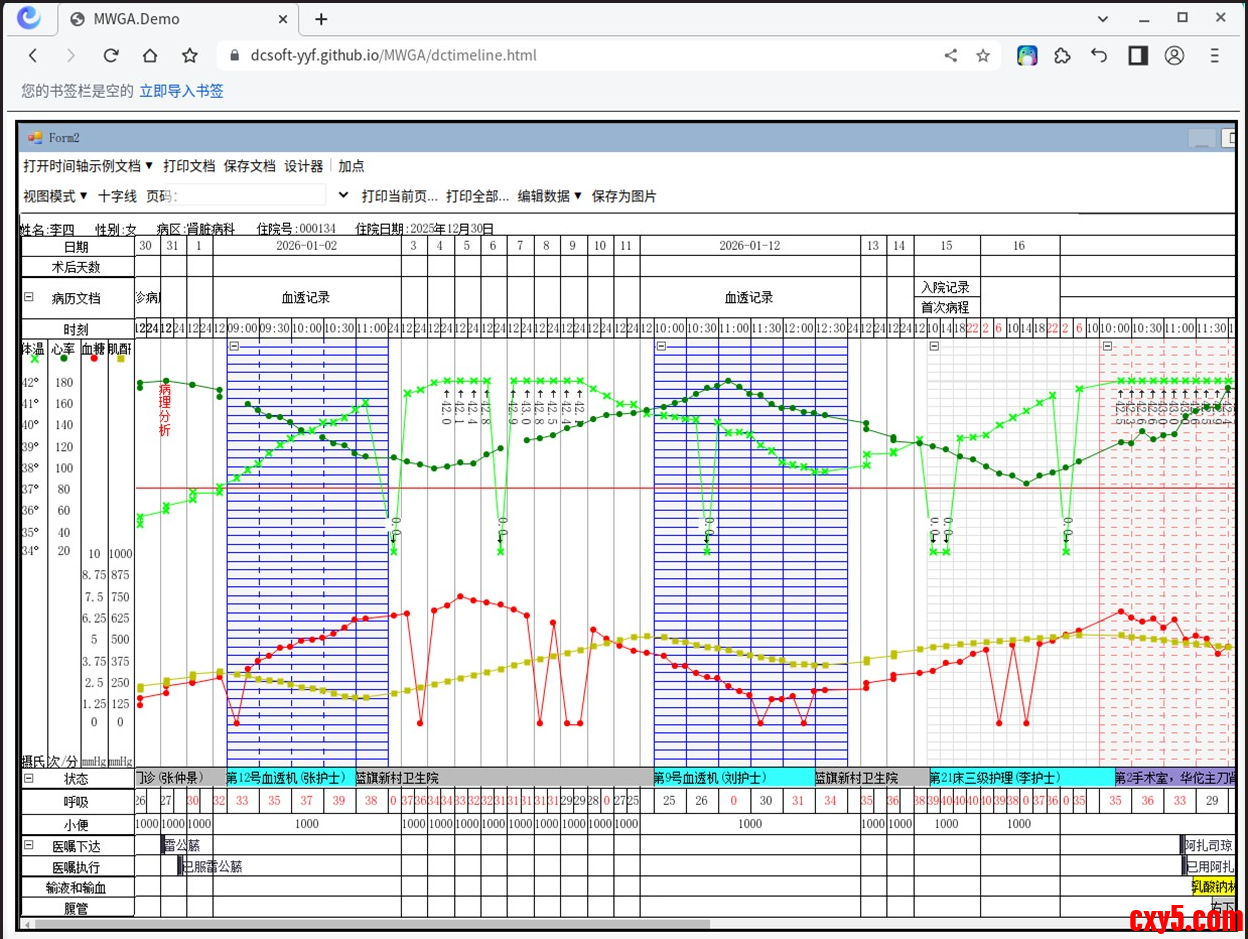Click the 打印文档 menu item
Image resolution: width=1248 pixels, height=939 pixels.
pyautogui.click(x=189, y=166)
